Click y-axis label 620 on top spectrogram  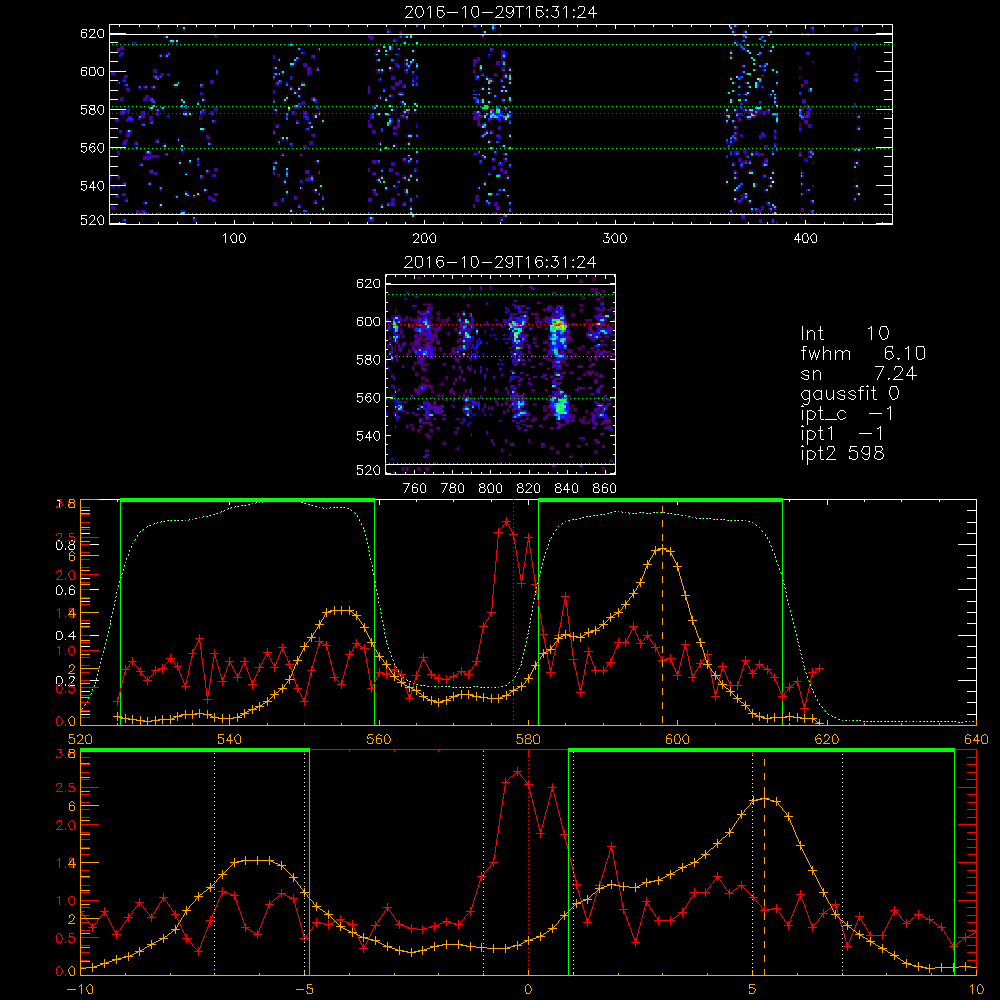92,33
